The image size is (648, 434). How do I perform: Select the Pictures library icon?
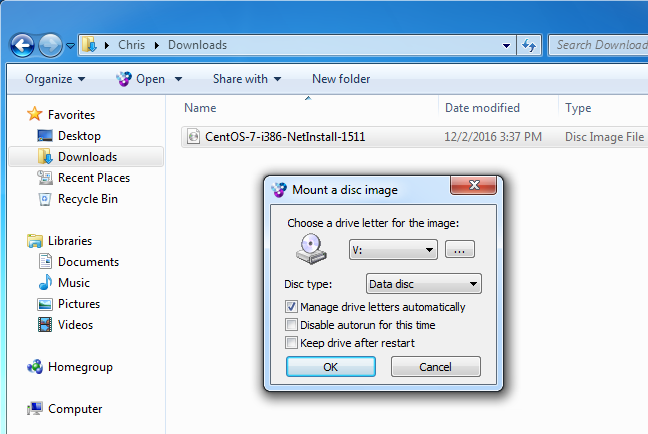pyautogui.click(x=44, y=304)
